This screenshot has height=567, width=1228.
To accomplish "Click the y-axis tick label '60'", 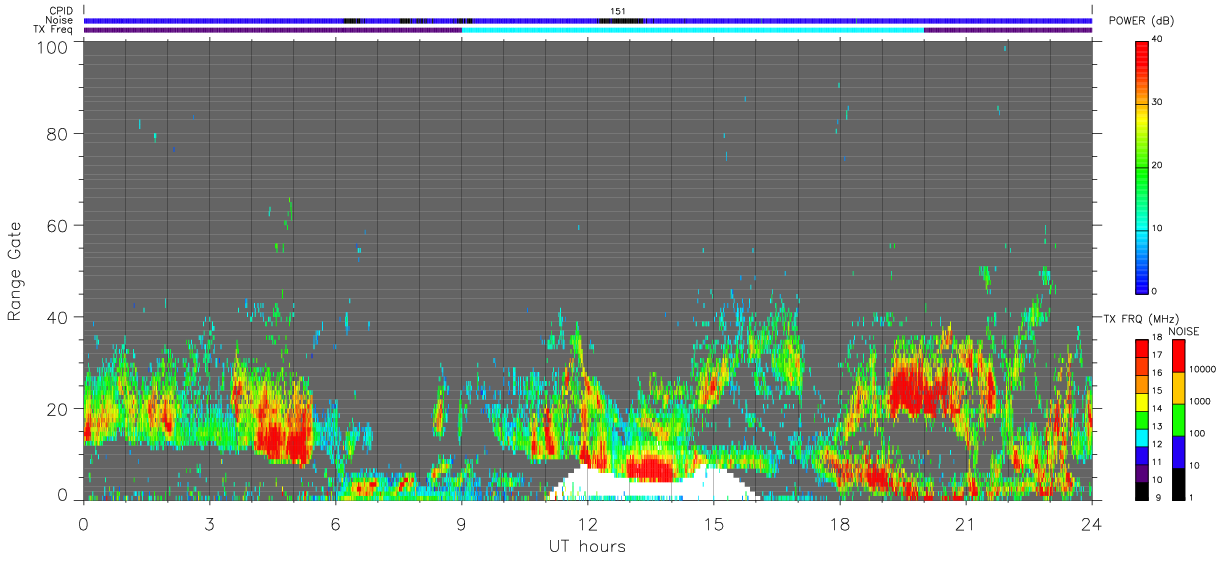I will (56, 225).
